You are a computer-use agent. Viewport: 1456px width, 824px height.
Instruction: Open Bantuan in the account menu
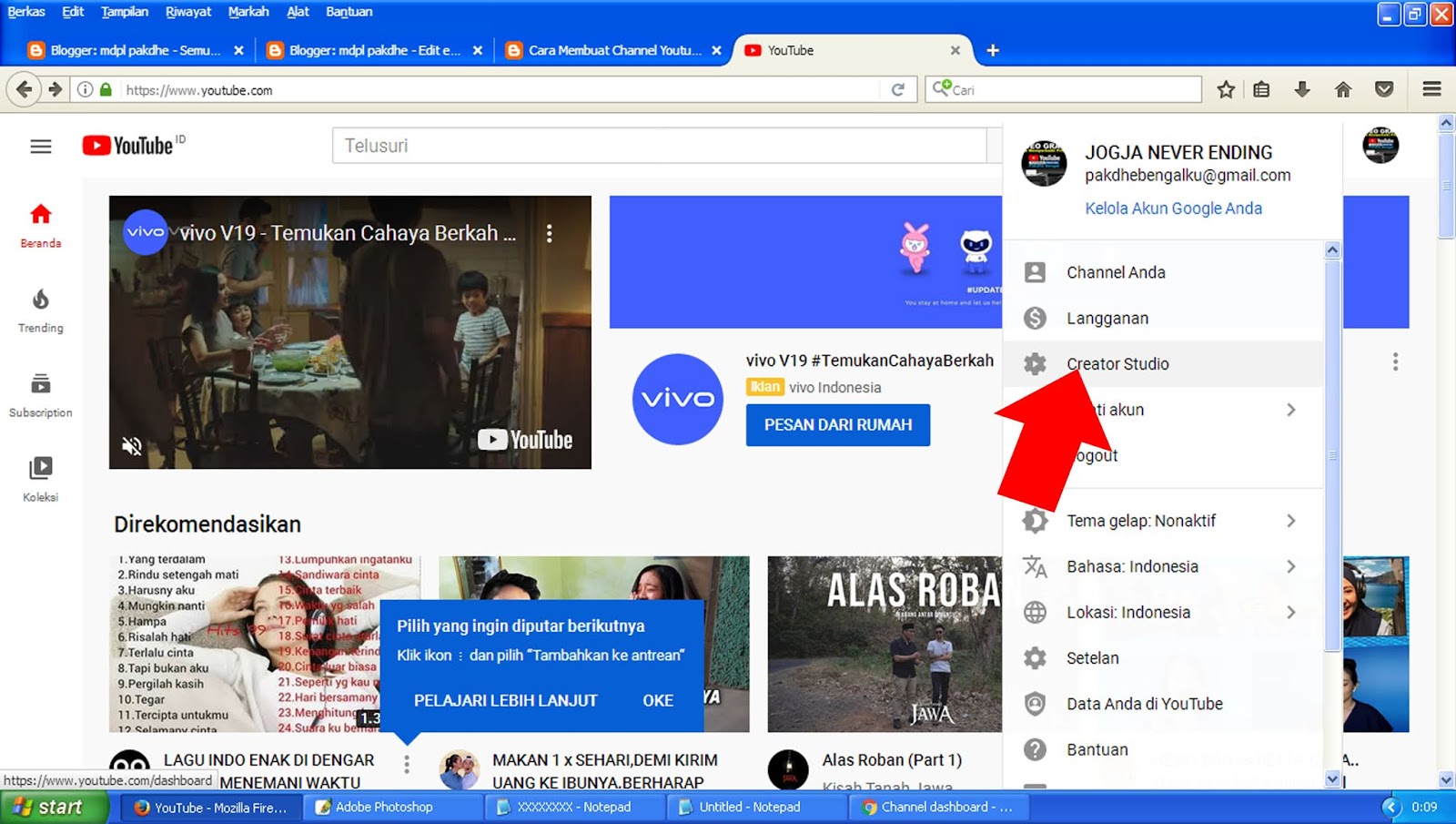1163,749
